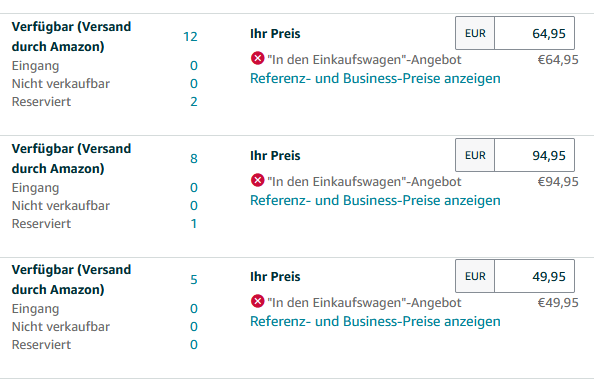Edit the price field showing 49,95
The width and height of the screenshot is (594, 381).
tap(534, 276)
